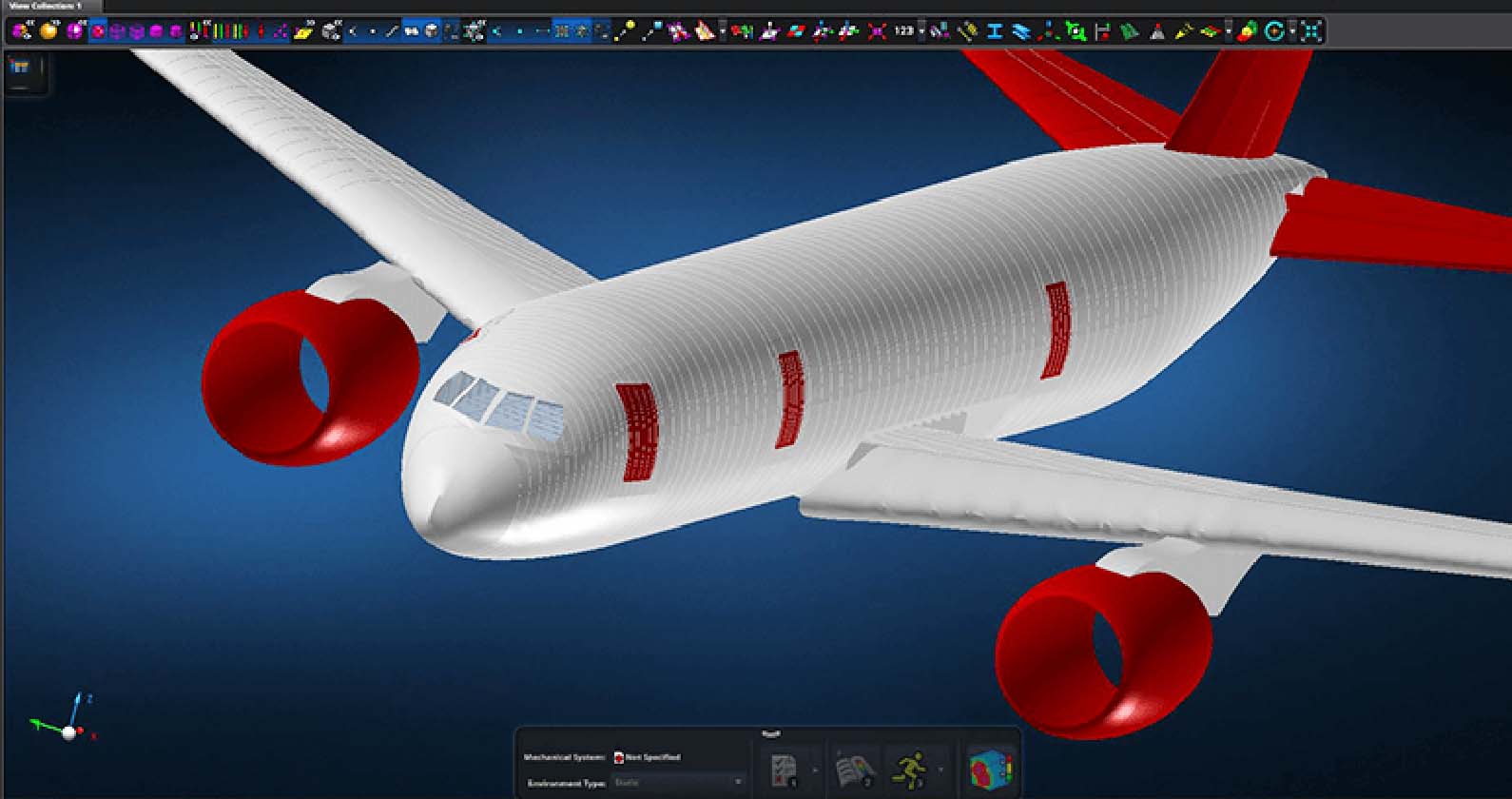Click the blue I-beam section icon
The height and width of the screenshot is (799, 1512).
994,31
